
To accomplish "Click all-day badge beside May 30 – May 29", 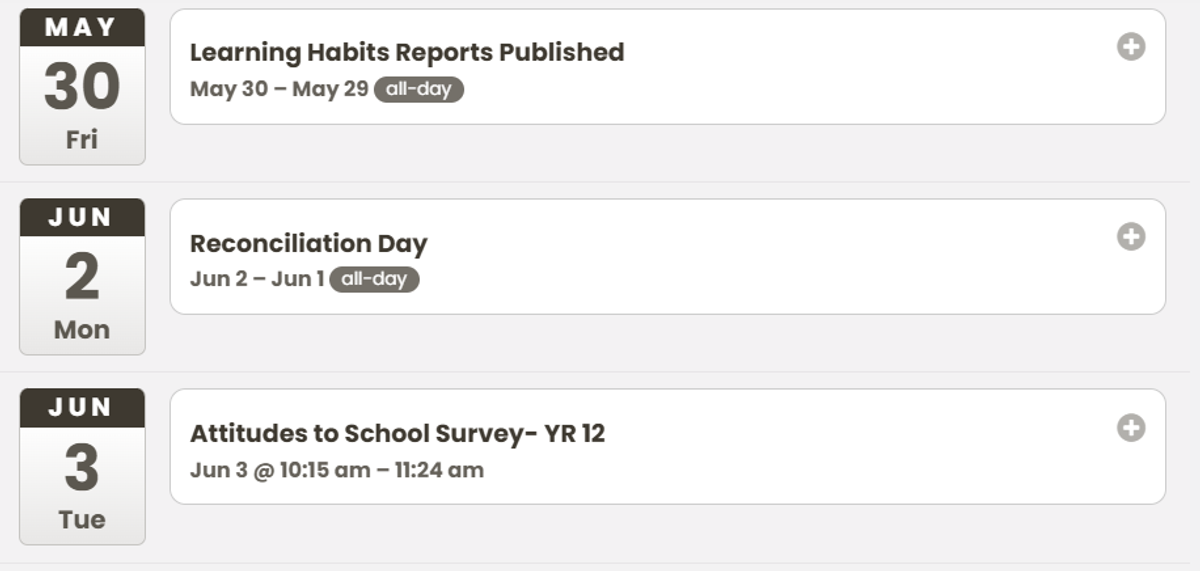I will point(419,89).
